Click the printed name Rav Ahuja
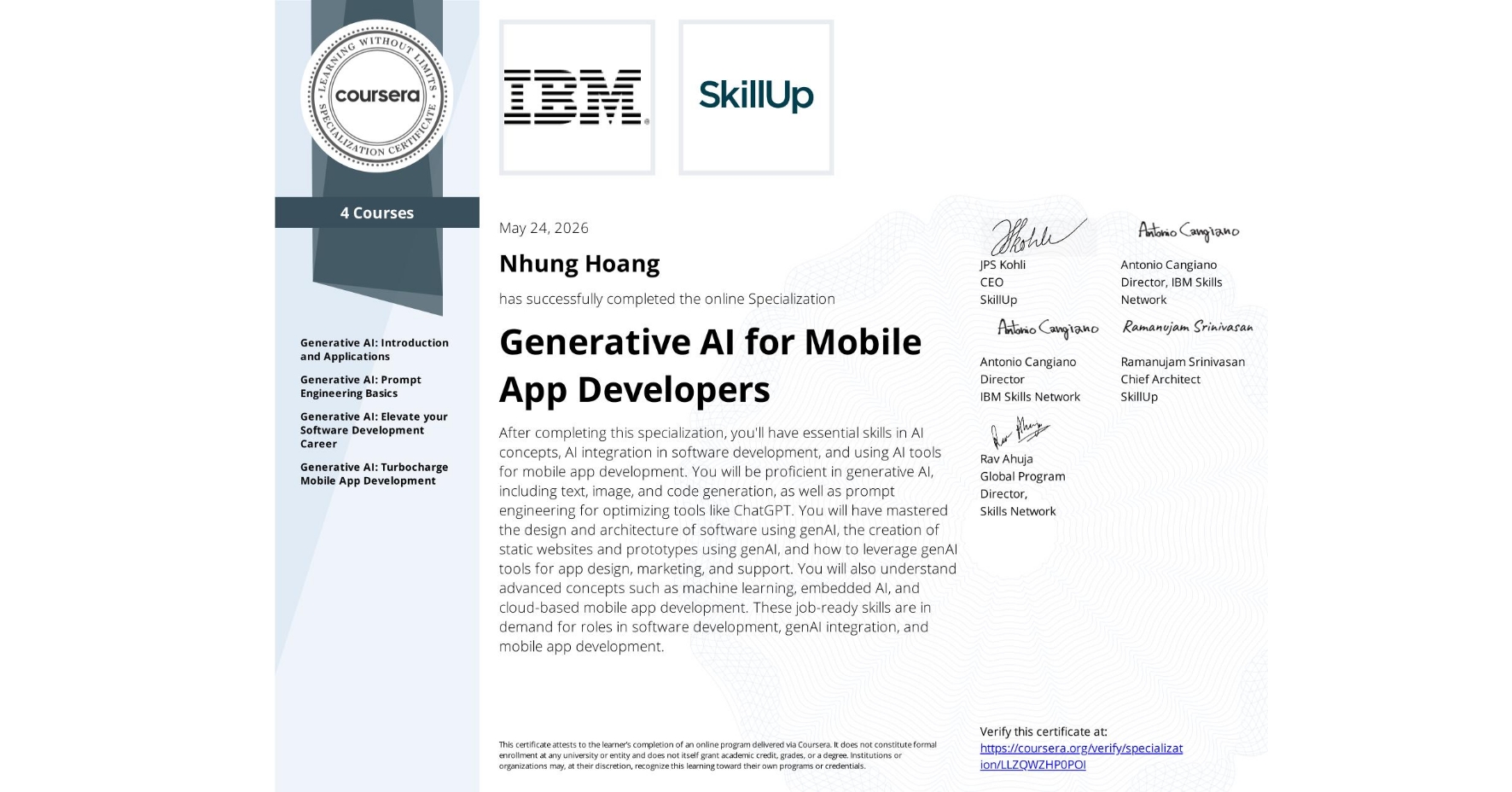The width and height of the screenshot is (1512, 792). point(1006,459)
